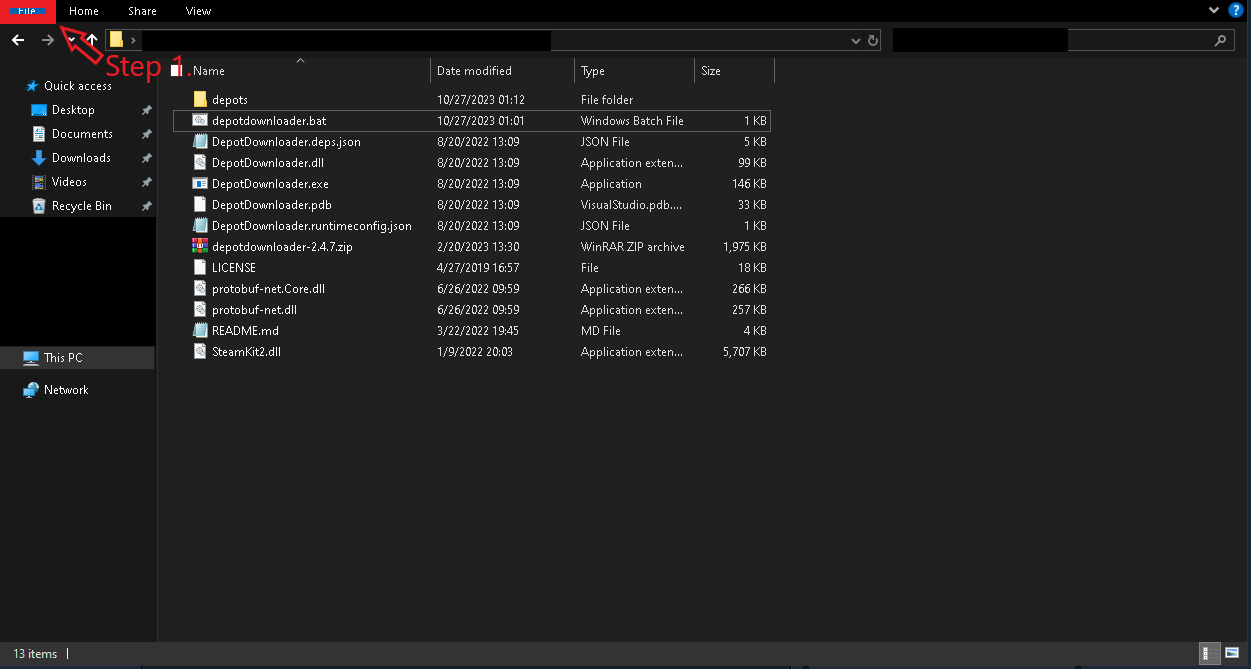1251x669 pixels.
Task: Click the path chevron in address bar
Action: (x=133, y=40)
